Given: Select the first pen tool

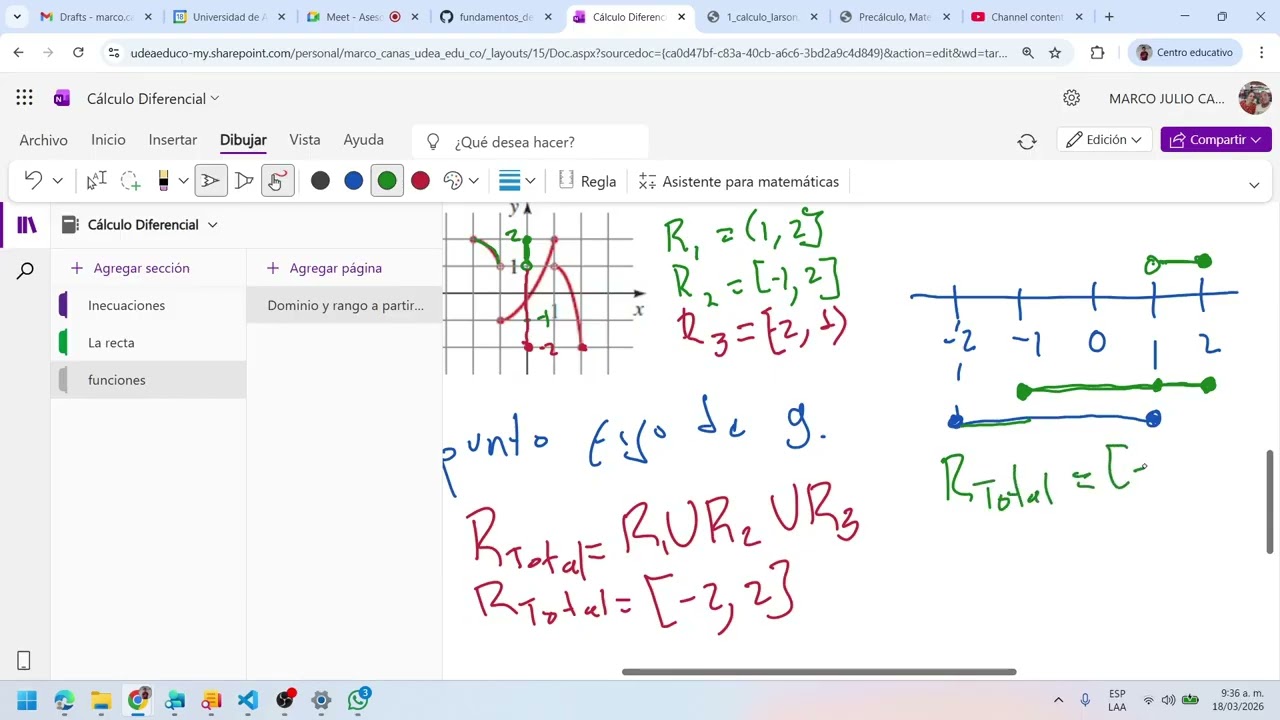Looking at the screenshot, I should 211,181.
